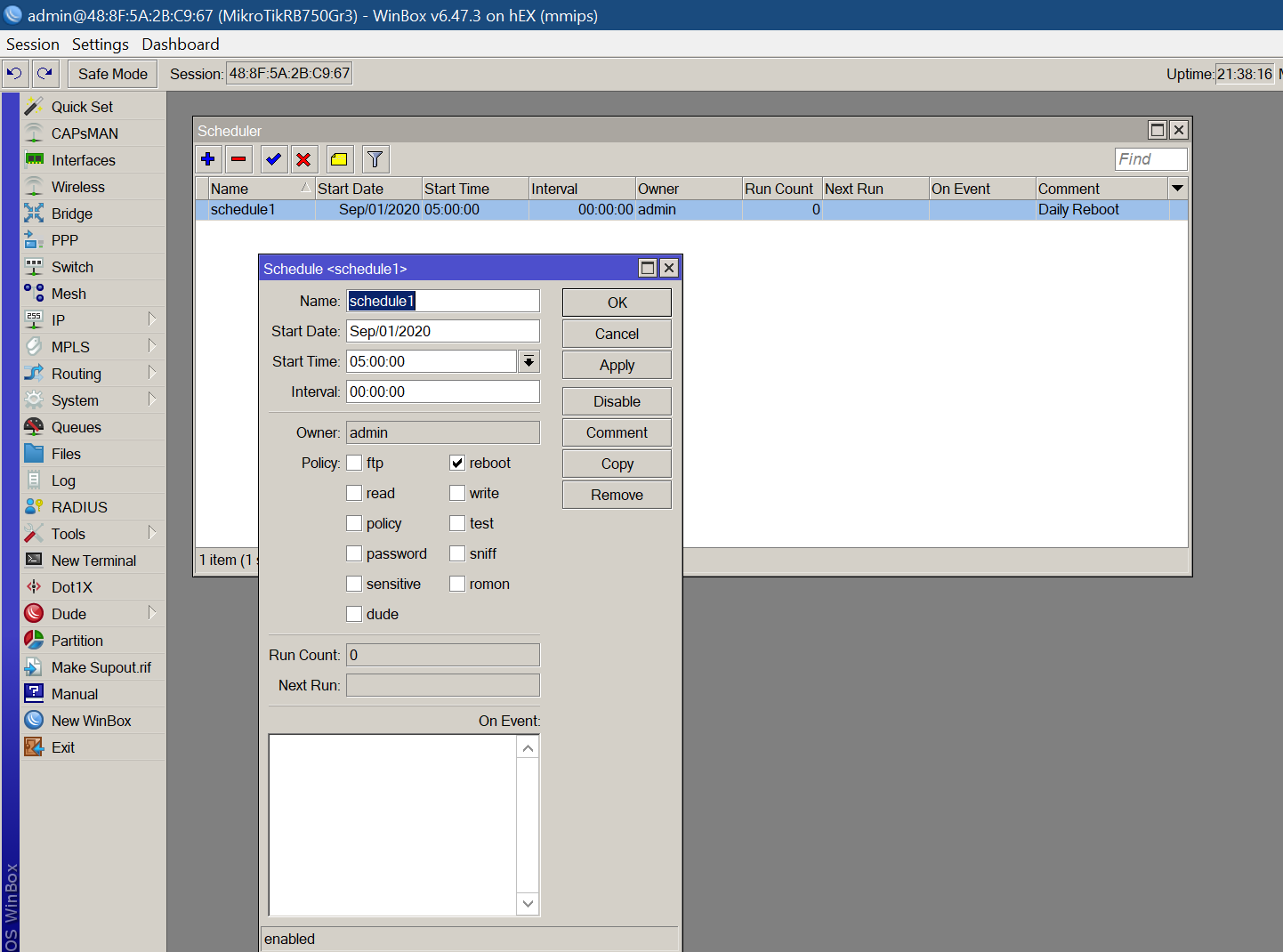The height and width of the screenshot is (952, 1283).
Task: Expand the Routing submenu
Action: (152, 373)
